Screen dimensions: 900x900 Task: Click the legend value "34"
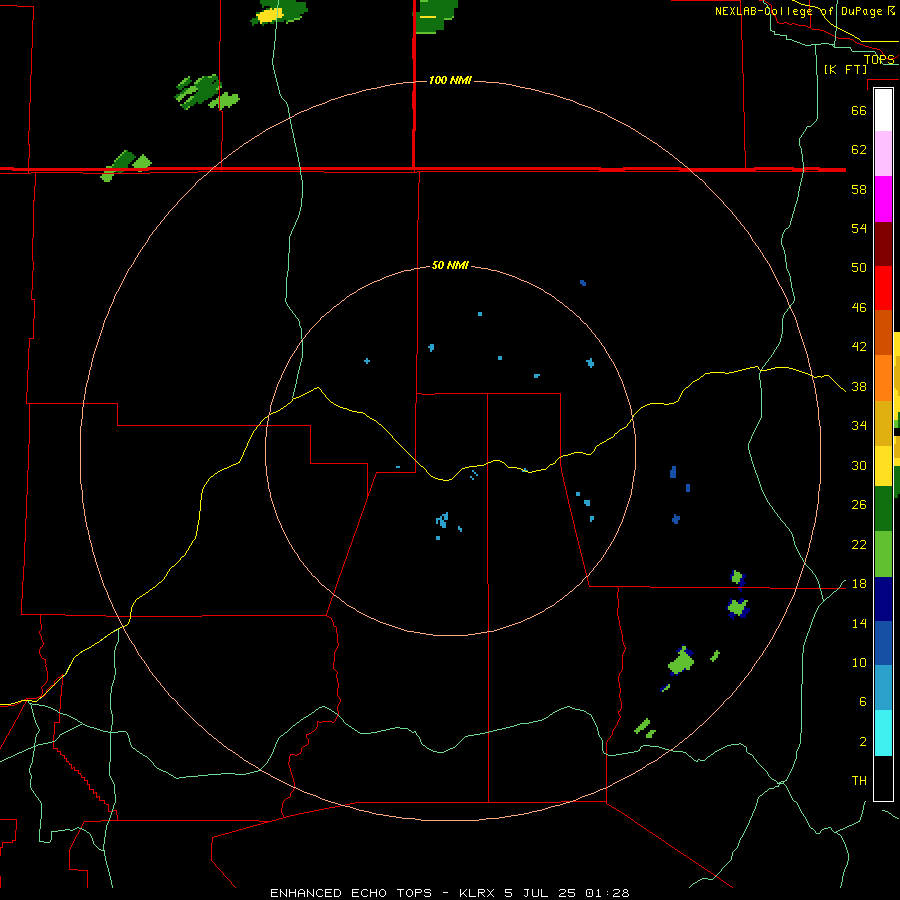[859, 426]
